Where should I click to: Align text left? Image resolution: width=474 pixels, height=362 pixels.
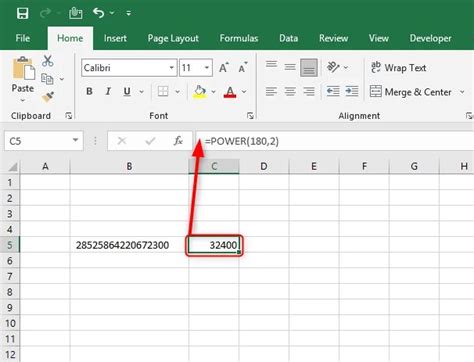pyautogui.click(x=271, y=91)
